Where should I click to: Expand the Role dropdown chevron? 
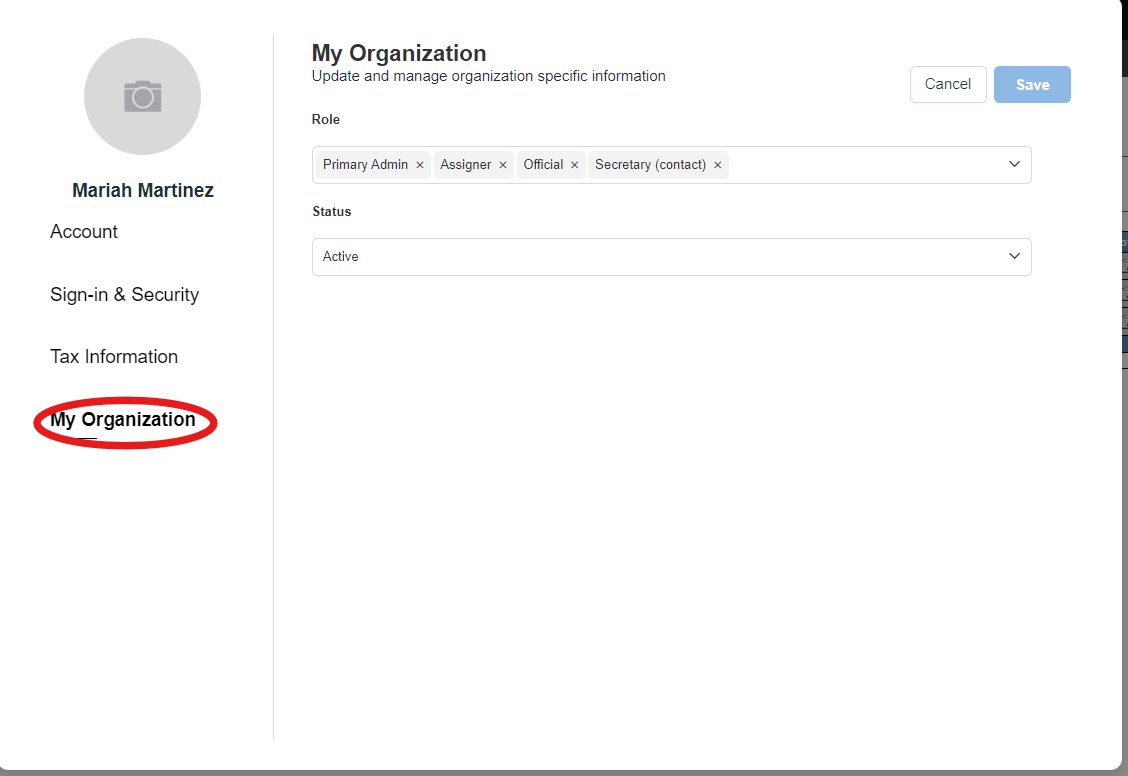point(1014,164)
